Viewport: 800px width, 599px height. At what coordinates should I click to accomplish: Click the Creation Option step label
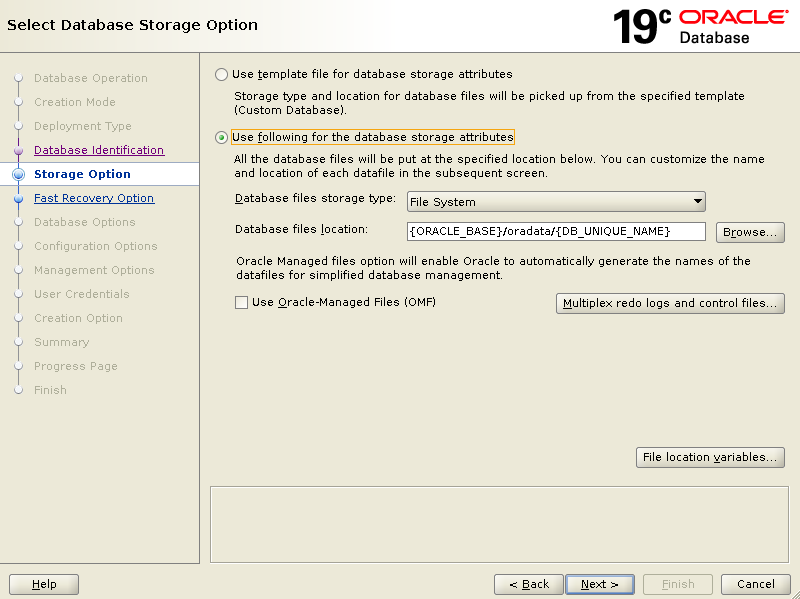coord(78,318)
